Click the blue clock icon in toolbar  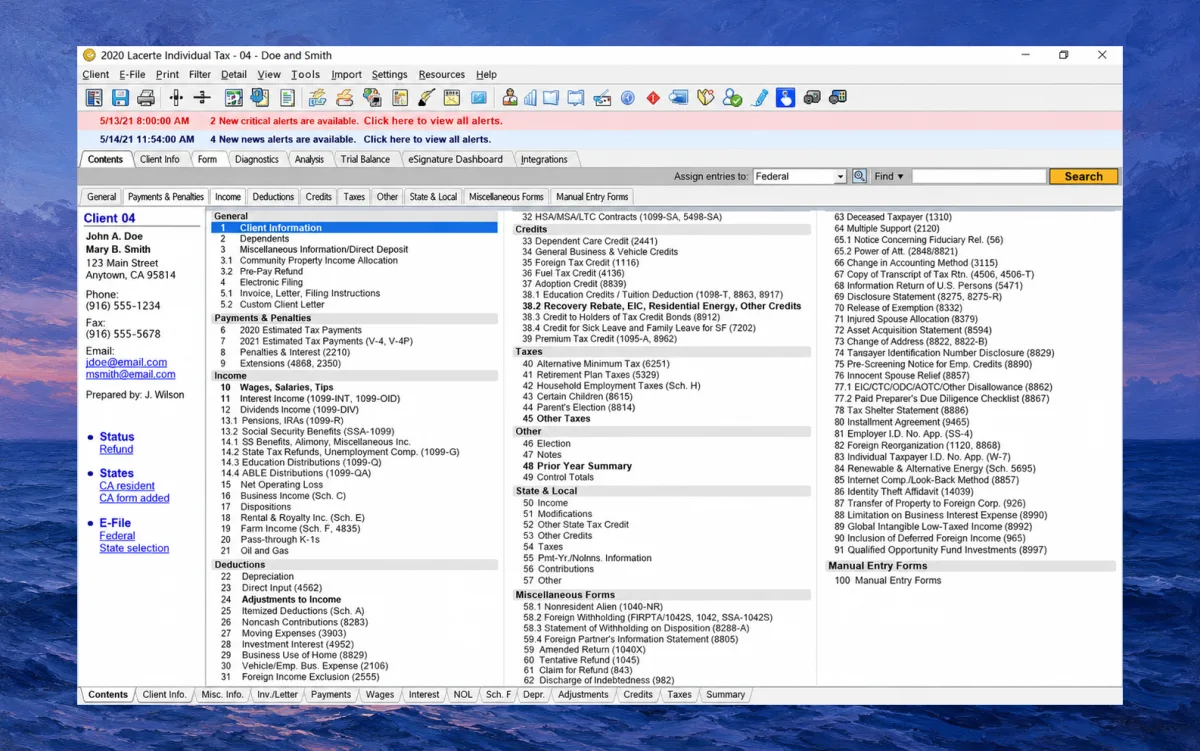pos(628,97)
